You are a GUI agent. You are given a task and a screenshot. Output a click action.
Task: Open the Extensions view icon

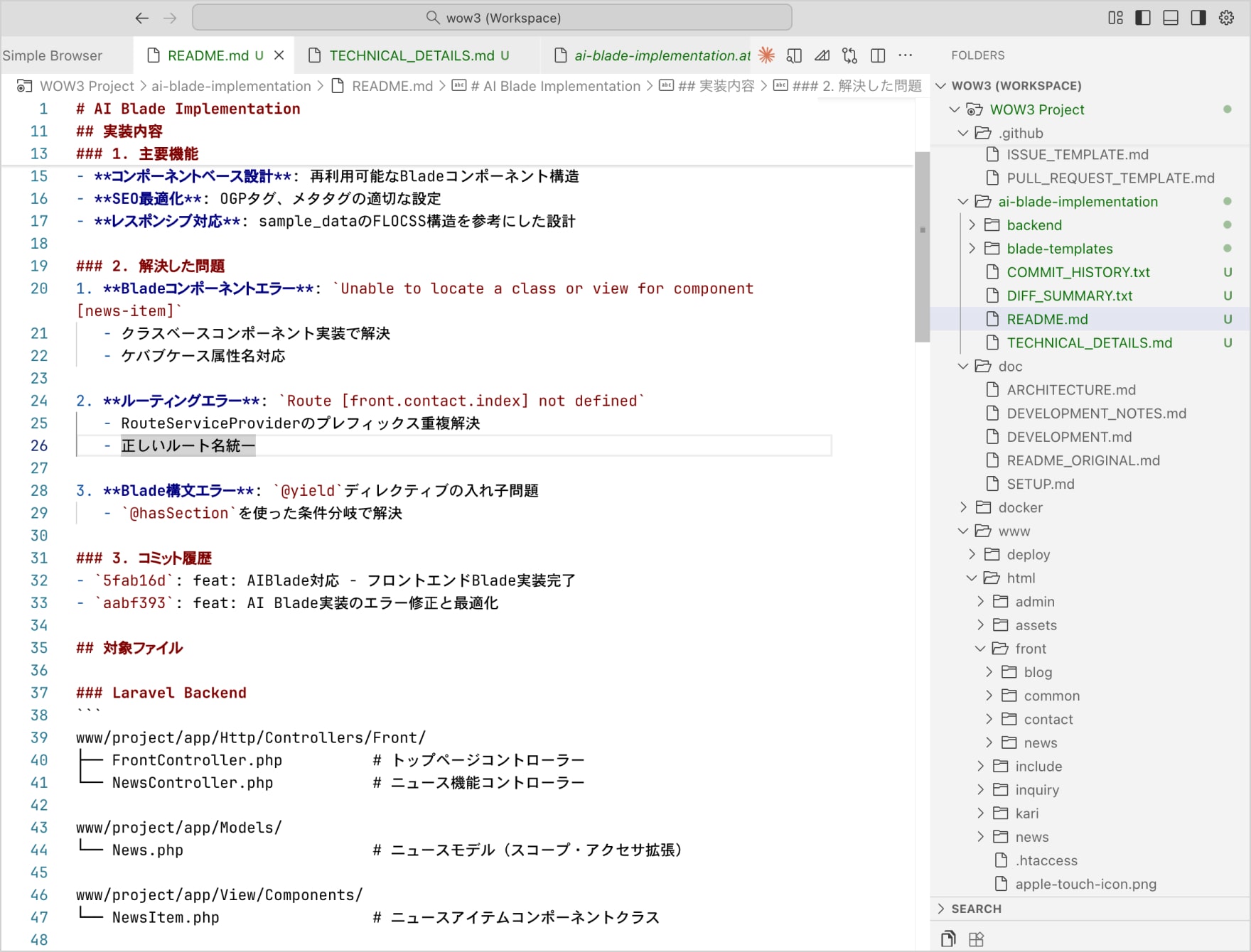tap(976, 939)
